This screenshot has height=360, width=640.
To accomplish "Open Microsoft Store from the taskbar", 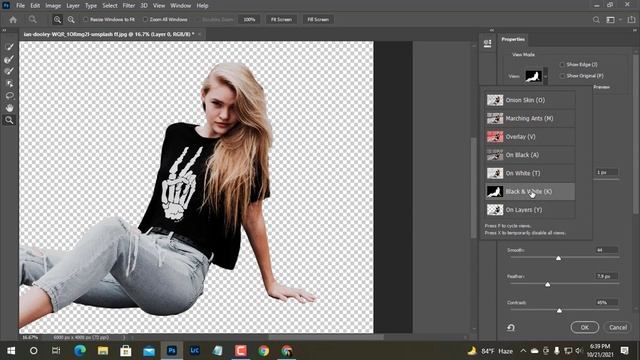I will tap(126, 351).
